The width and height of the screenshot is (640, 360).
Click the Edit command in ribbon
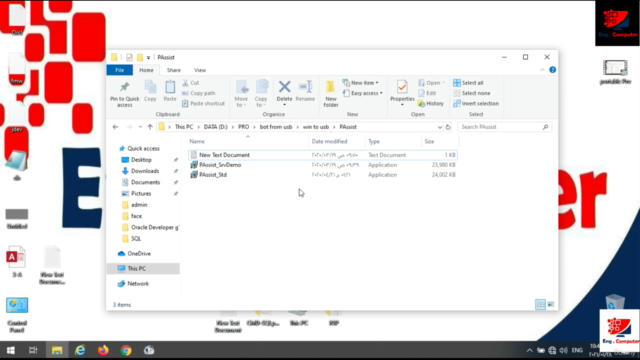pyautogui.click(x=427, y=93)
